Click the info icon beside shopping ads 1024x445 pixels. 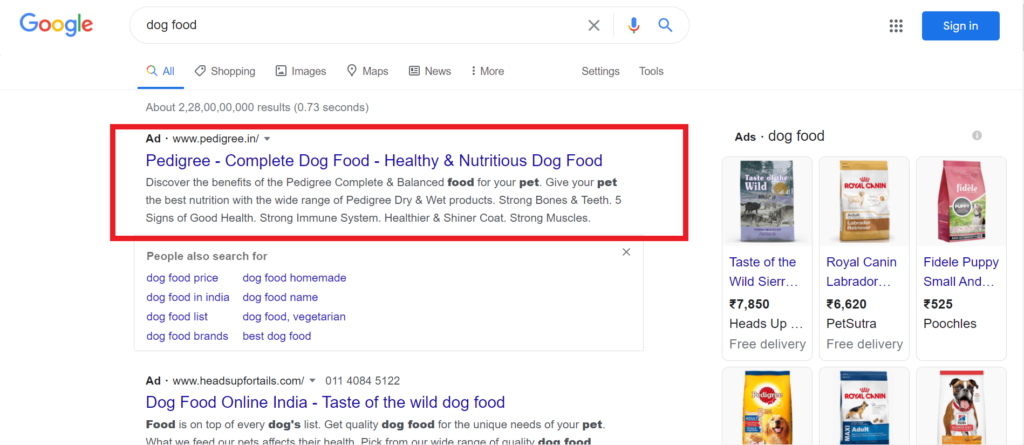pos(977,136)
